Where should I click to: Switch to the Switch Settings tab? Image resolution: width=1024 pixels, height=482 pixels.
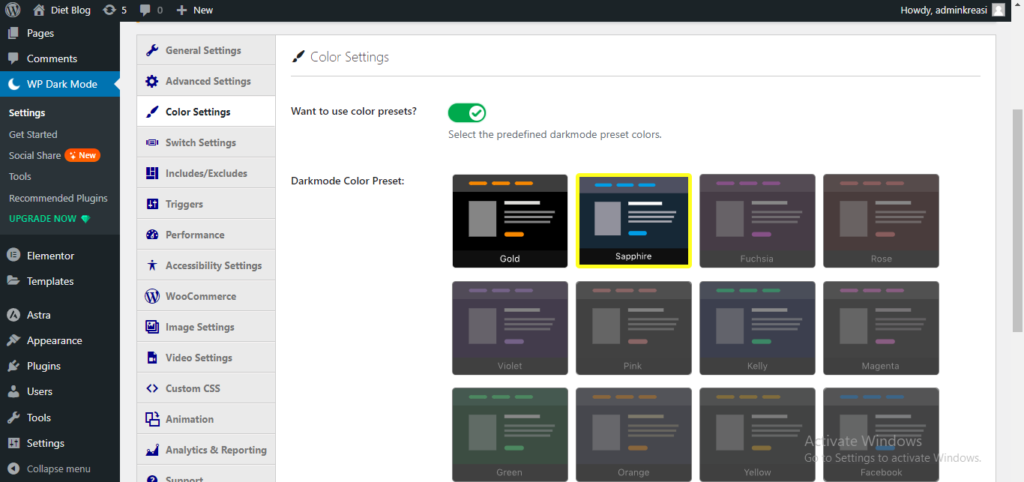[200, 143]
